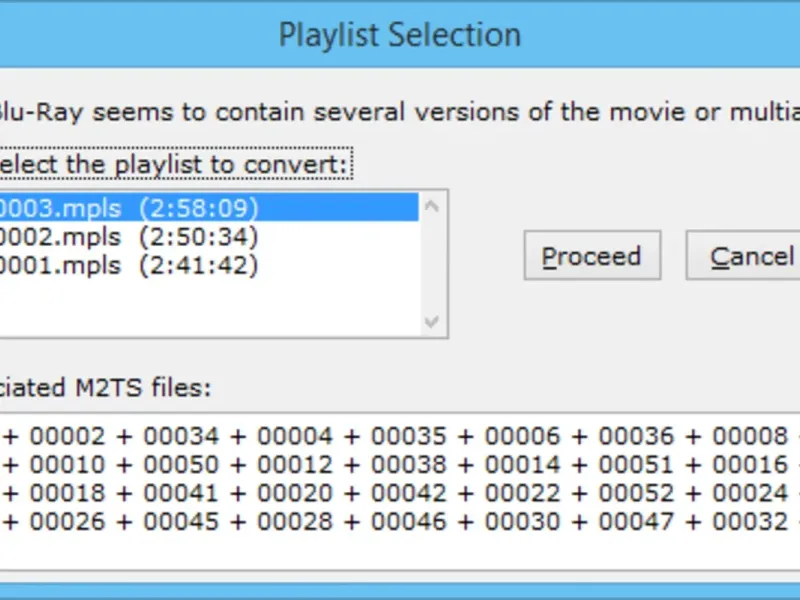
Task: Click the Playlist Selection title bar
Action: coord(400,35)
